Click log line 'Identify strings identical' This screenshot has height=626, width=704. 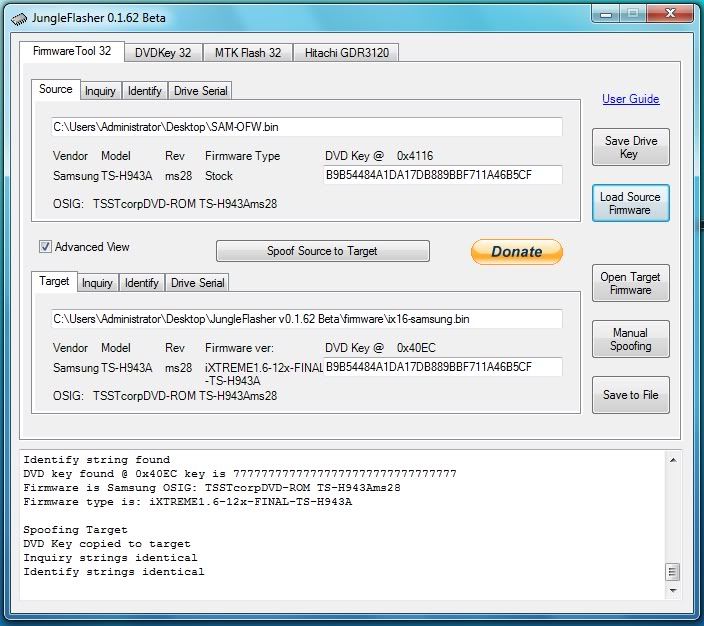point(114,572)
